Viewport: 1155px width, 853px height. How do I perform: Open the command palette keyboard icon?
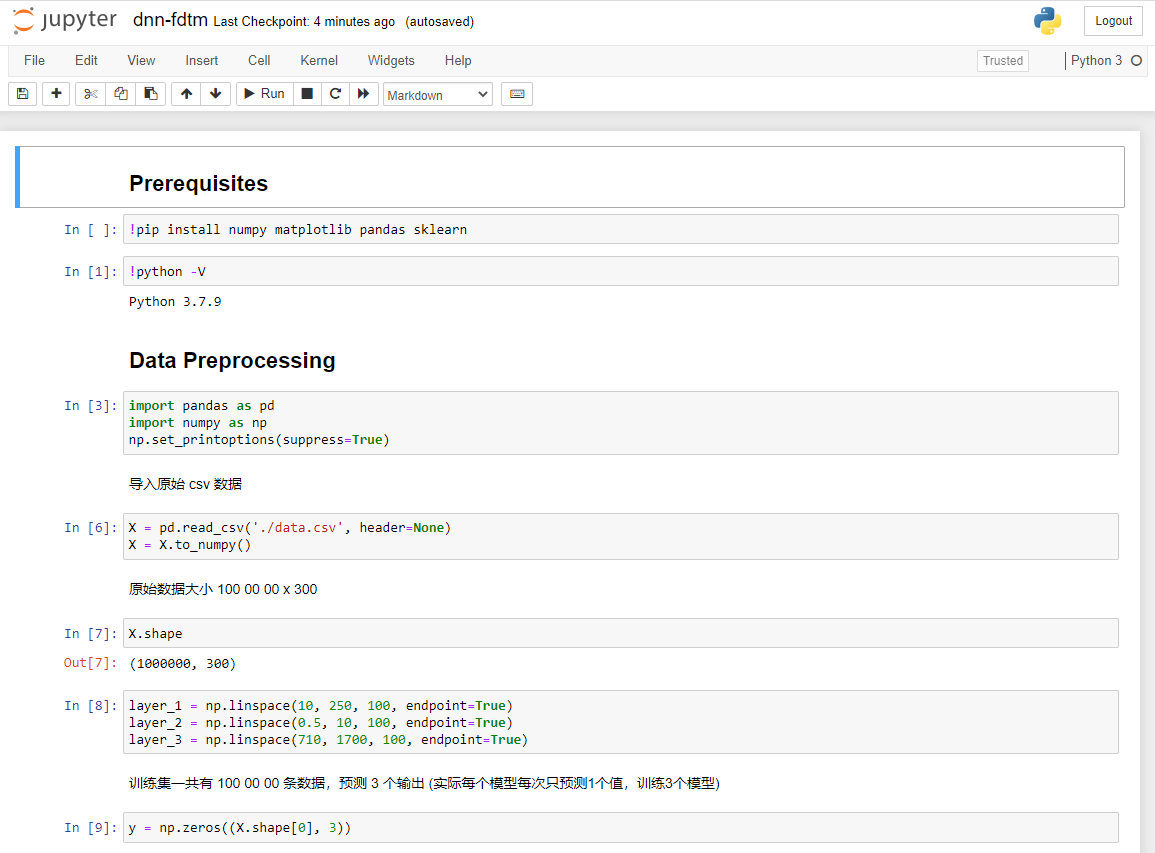click(x=517, y=94)
